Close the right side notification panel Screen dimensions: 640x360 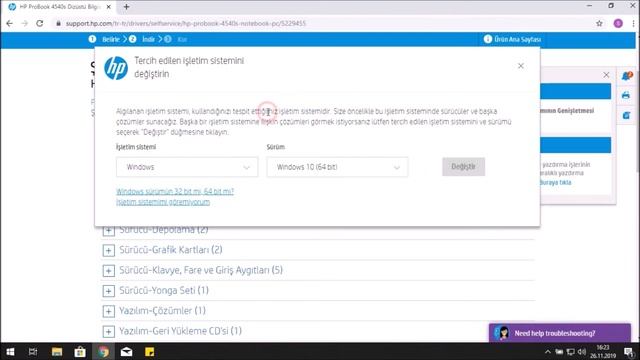606,75
